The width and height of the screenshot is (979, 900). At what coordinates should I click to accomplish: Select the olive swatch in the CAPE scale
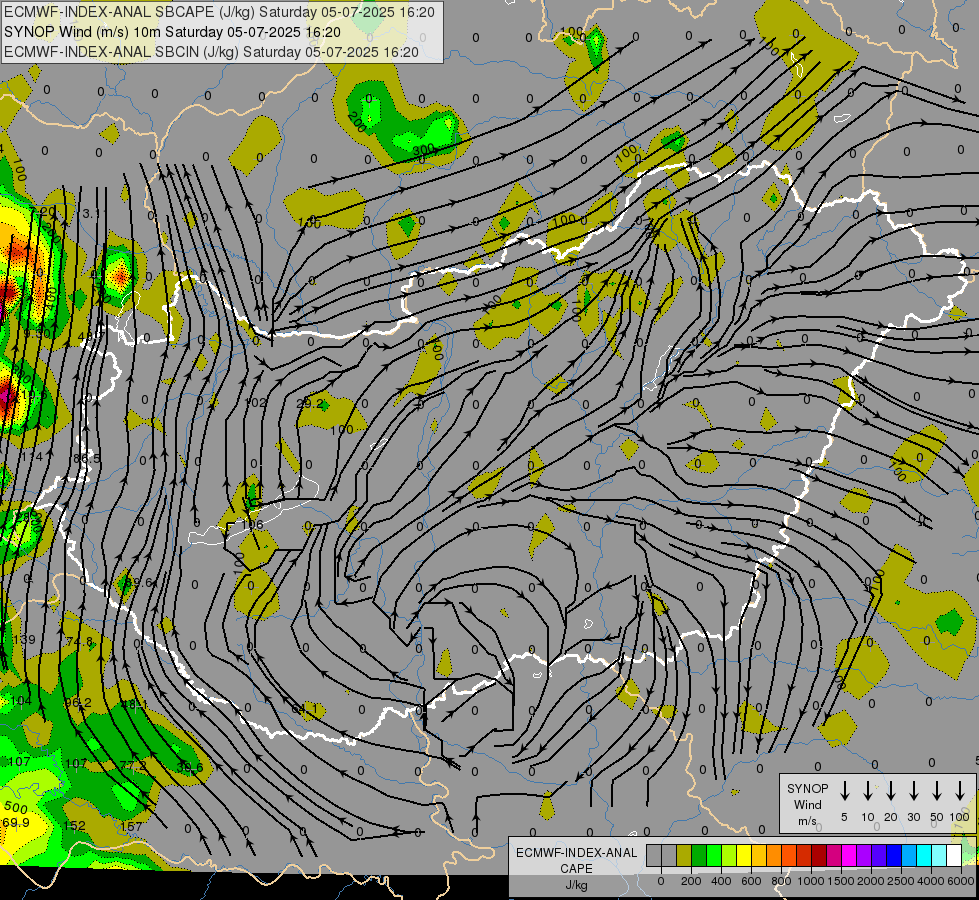click(684, 855)
